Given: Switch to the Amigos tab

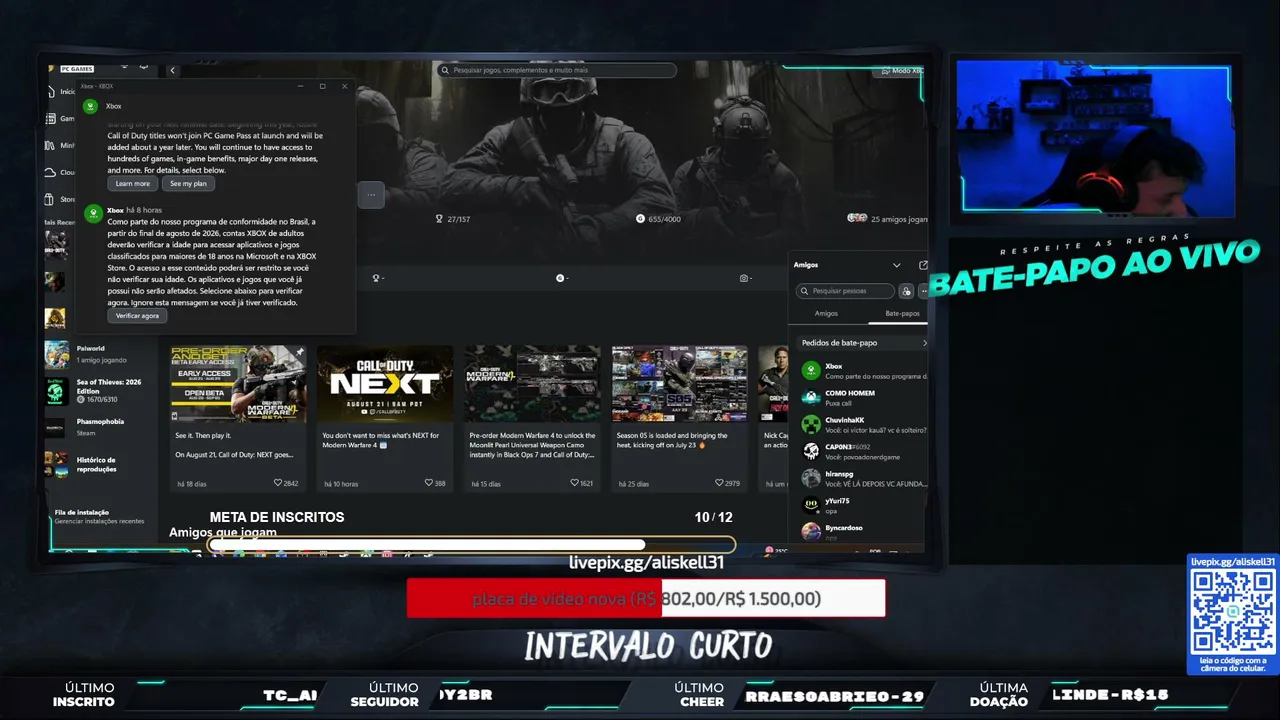Looking at the screenshot, I should click(826, 313).
